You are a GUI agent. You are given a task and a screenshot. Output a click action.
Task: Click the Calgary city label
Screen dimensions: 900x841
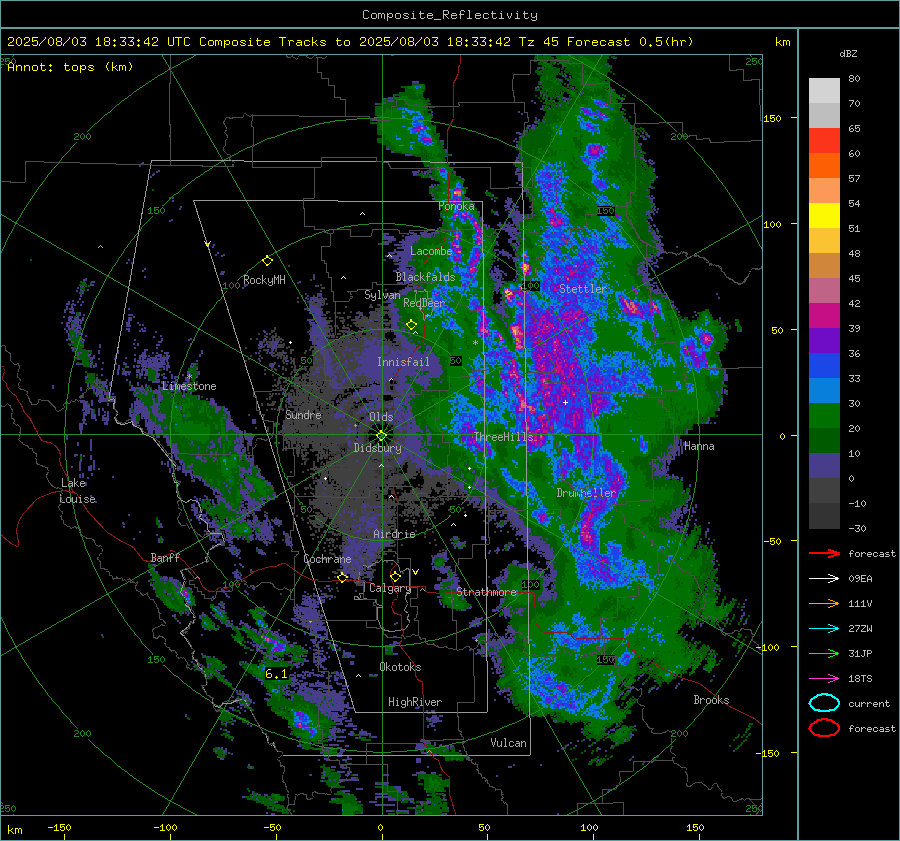(x=390, y=588)
